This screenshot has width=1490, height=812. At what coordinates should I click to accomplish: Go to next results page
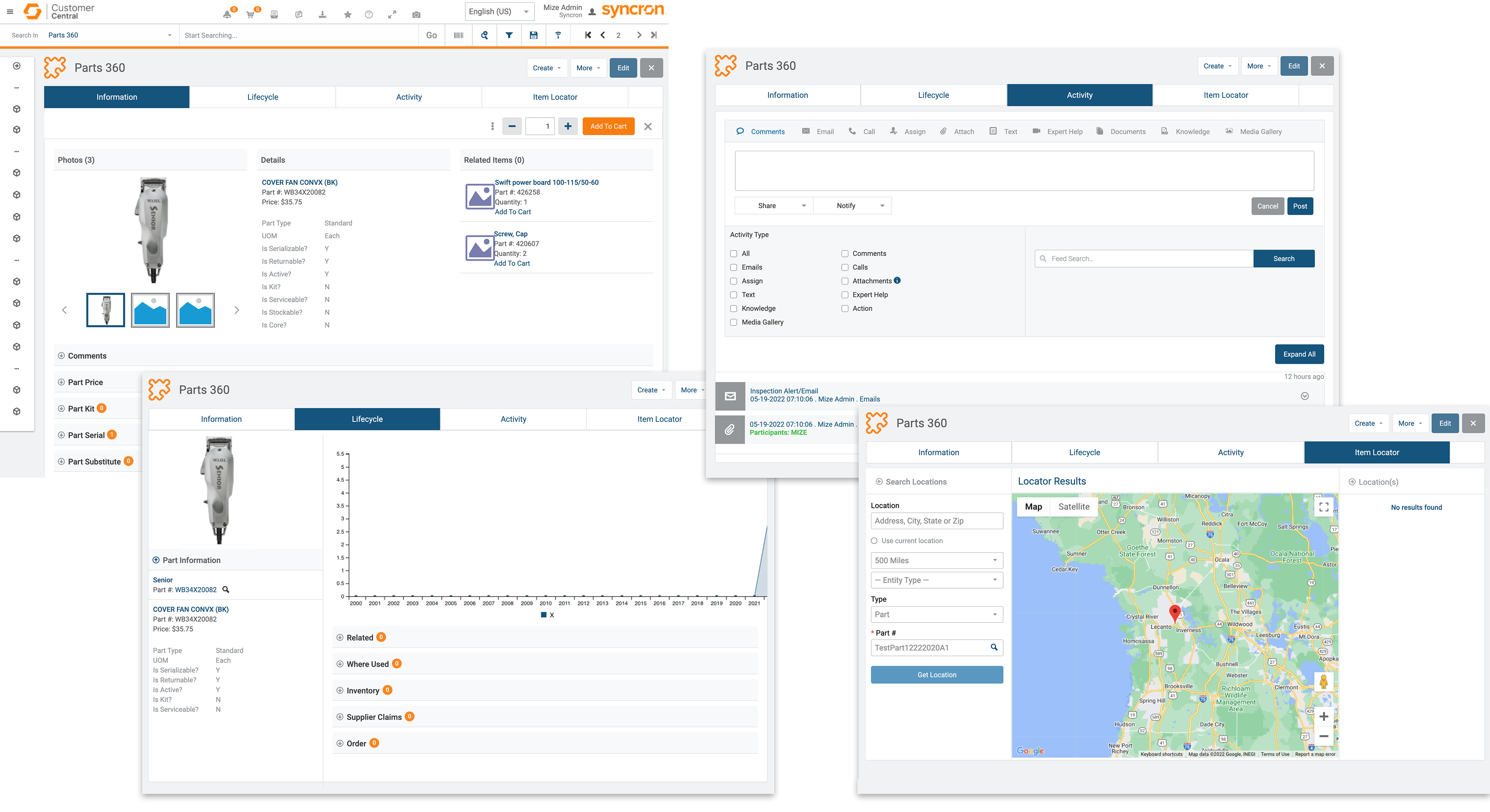pyautogui.click(x=639, y=35)
